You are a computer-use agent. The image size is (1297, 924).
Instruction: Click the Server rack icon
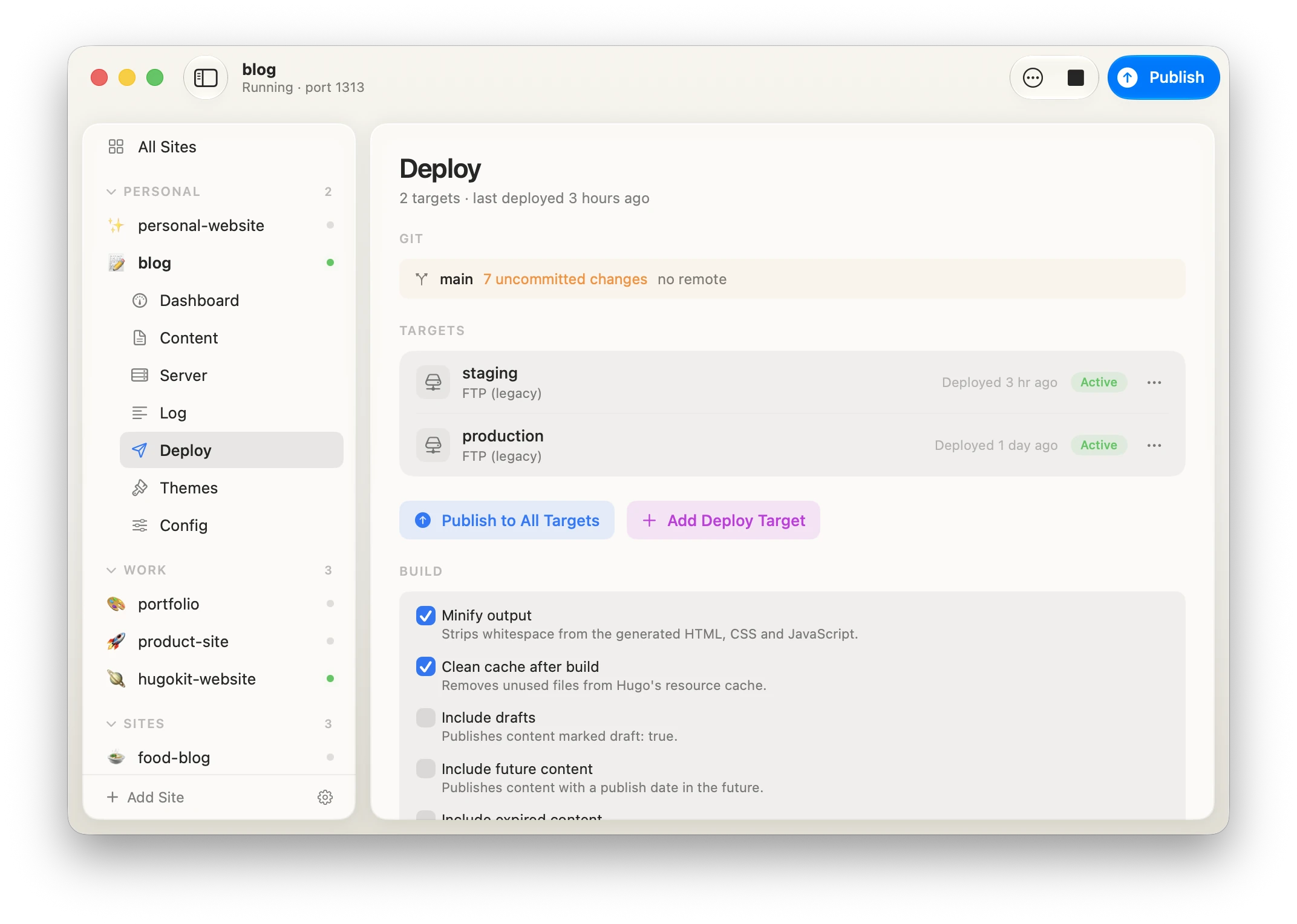coord(140,376)
